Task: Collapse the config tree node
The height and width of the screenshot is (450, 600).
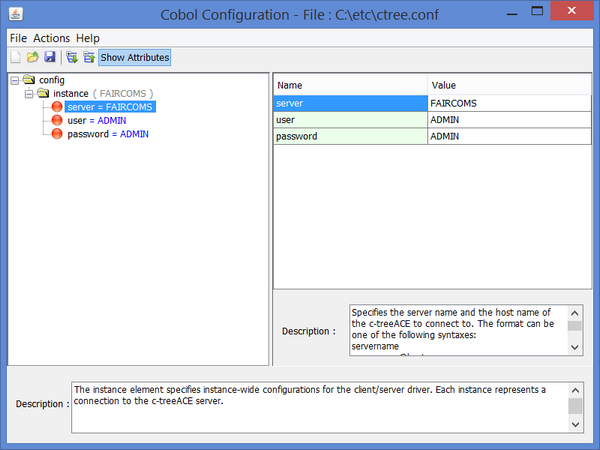Action: (x=15, y=80)
